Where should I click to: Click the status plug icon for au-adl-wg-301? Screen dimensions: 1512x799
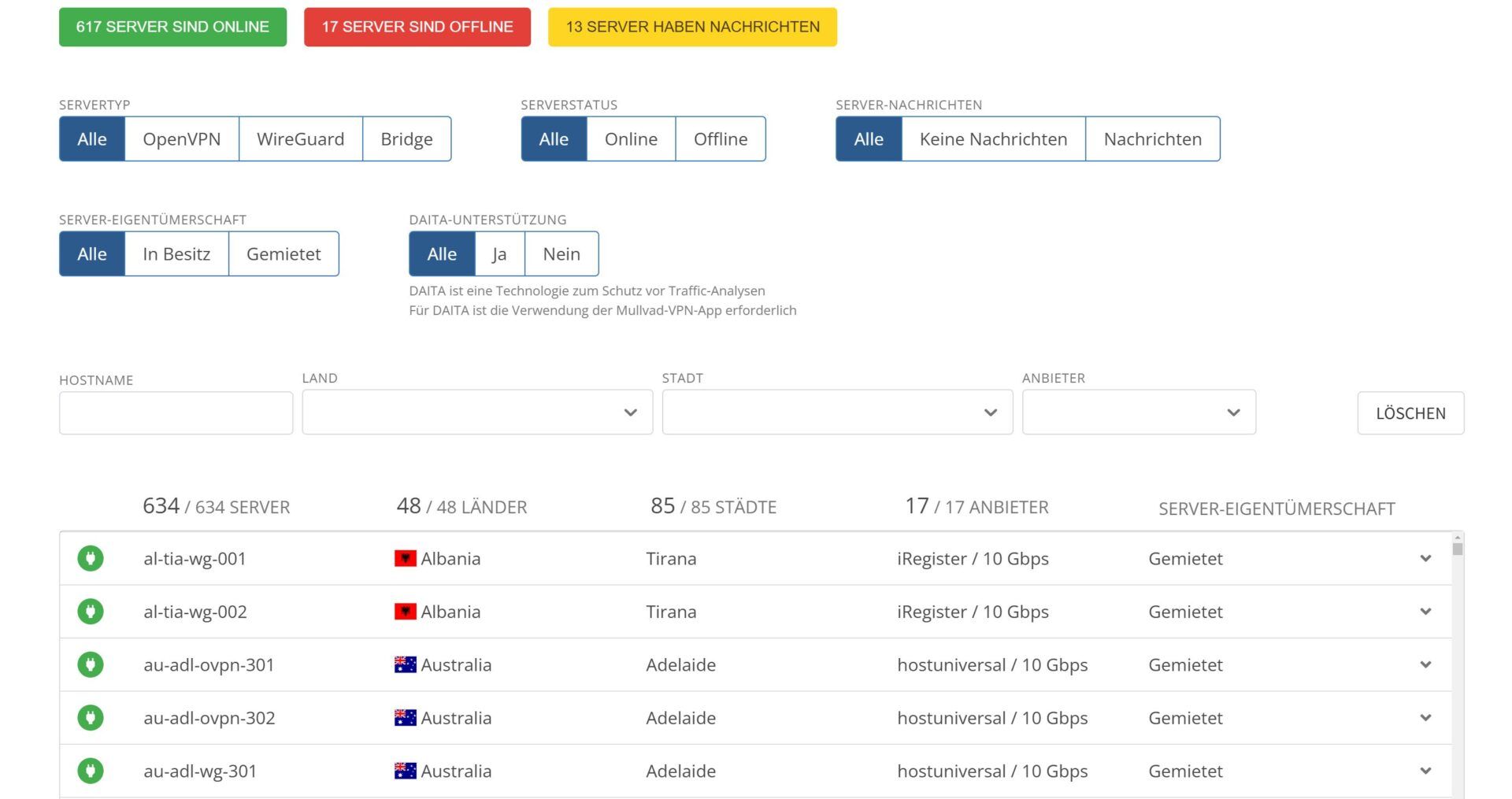[91, 771]
